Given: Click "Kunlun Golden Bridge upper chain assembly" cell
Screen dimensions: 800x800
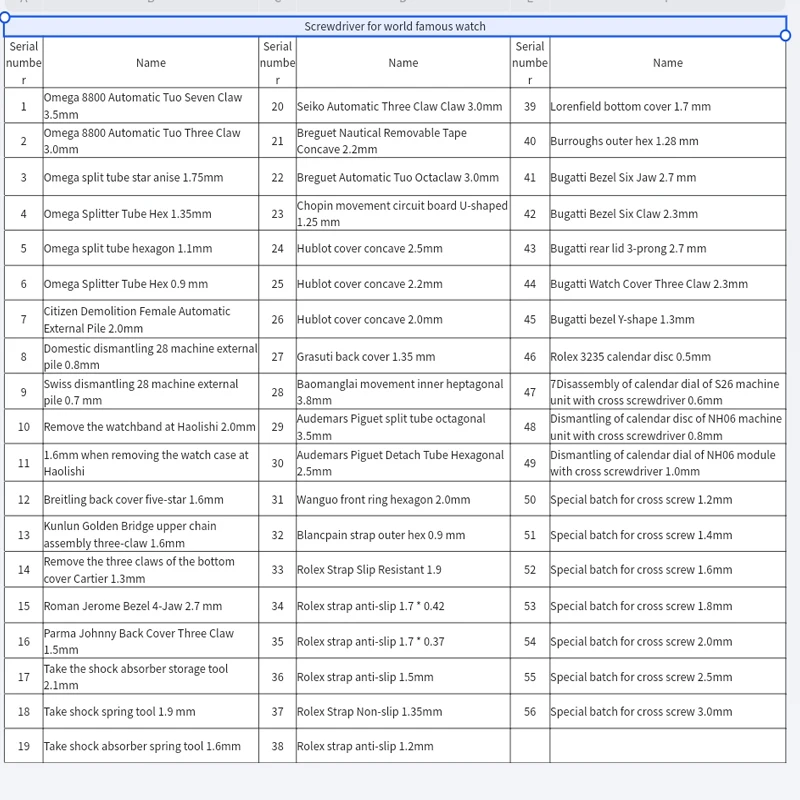Looking at the screenshot, I should point(151,534).
